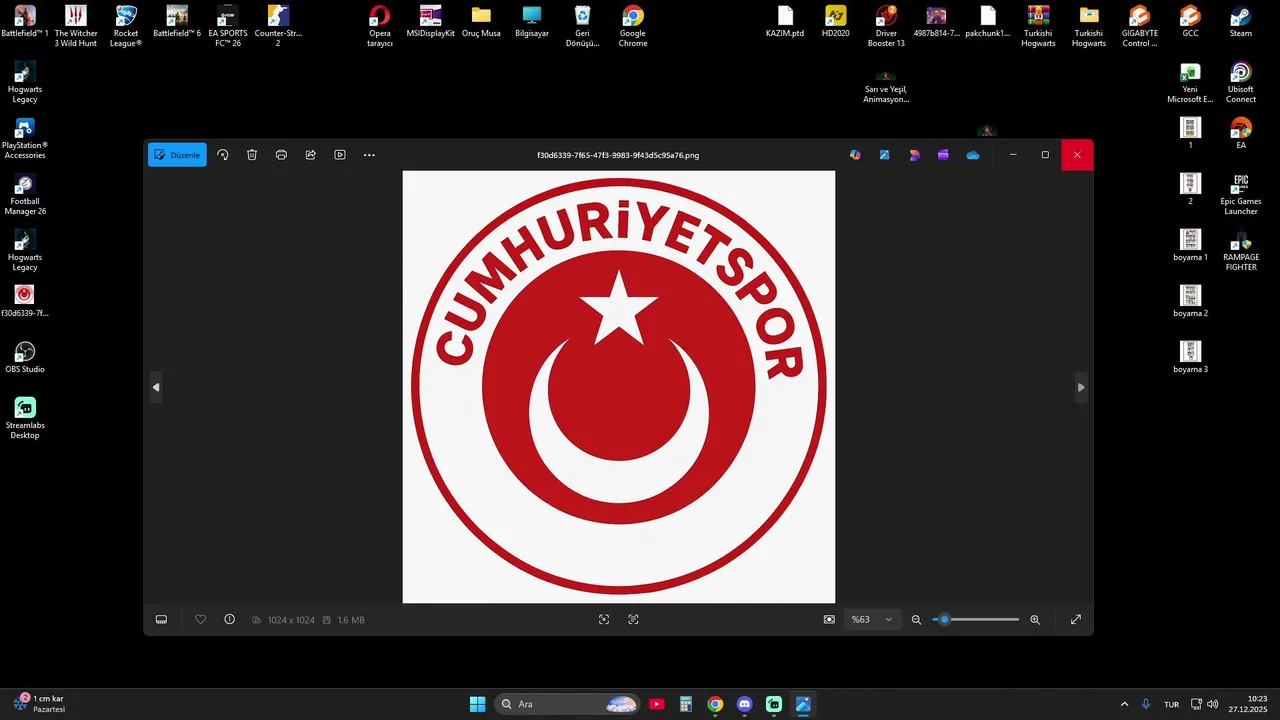Viewport: 1280px width, 720px height.
Task: Open Discord from the taskbar
Action: click(744, 704)
